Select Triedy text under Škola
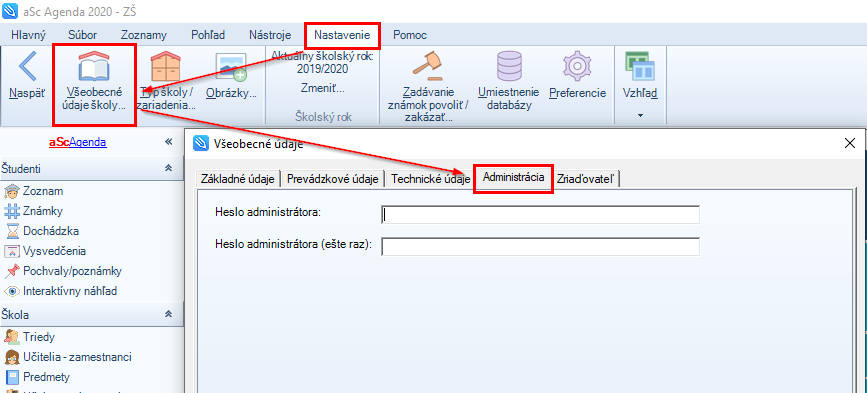The image size is (867, 393). (39, 337)
